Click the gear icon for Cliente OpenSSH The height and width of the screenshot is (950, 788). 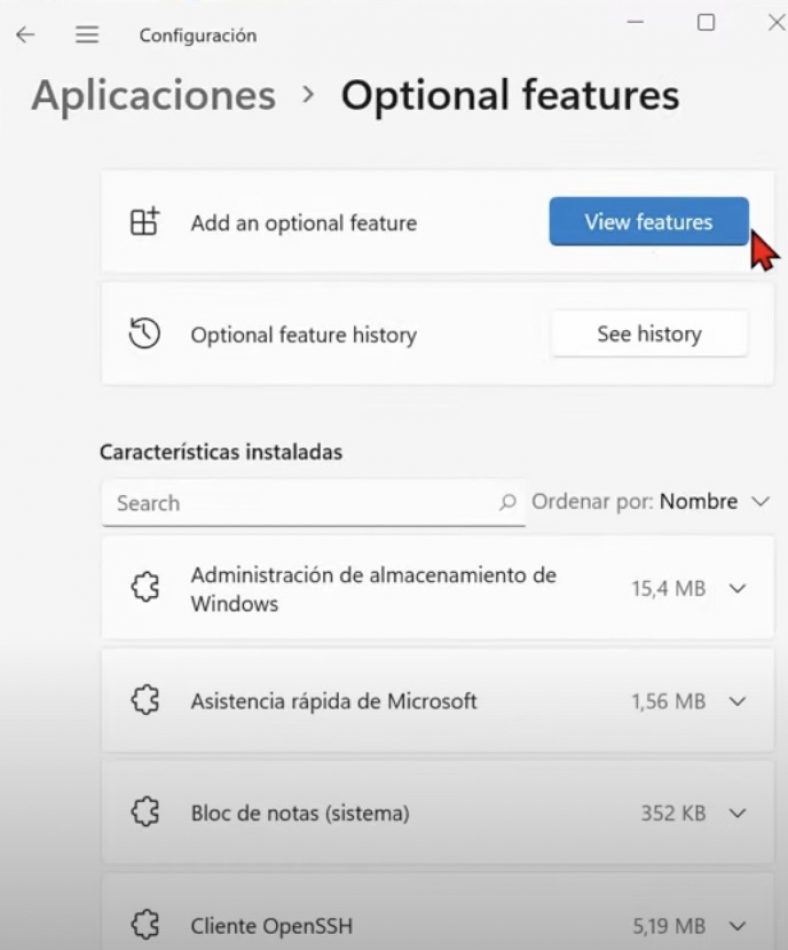(146, 925)
